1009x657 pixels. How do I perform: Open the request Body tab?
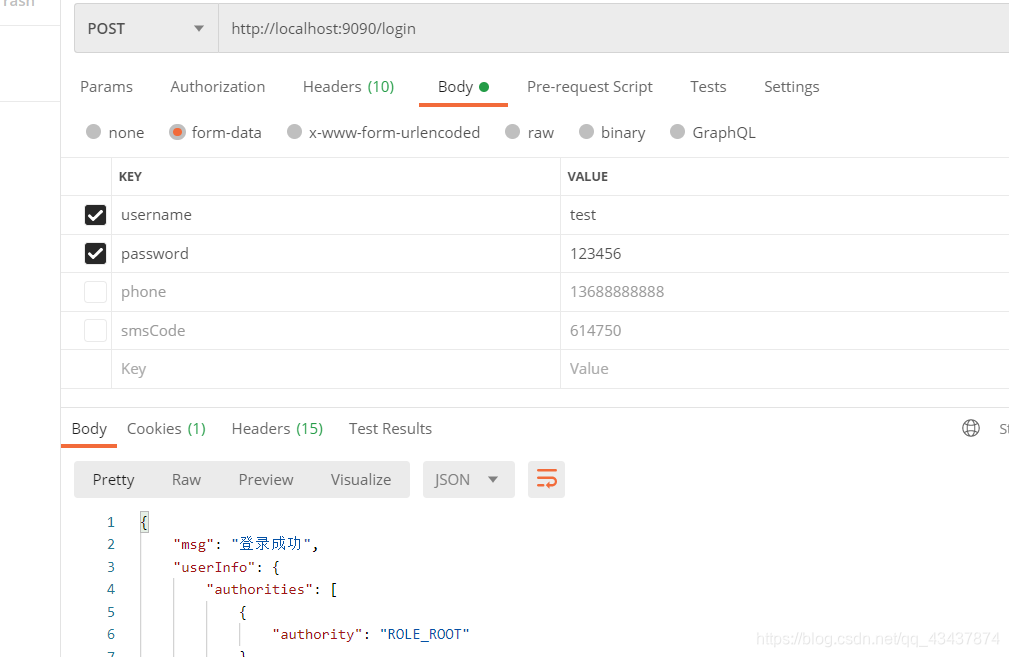[463, 87]
